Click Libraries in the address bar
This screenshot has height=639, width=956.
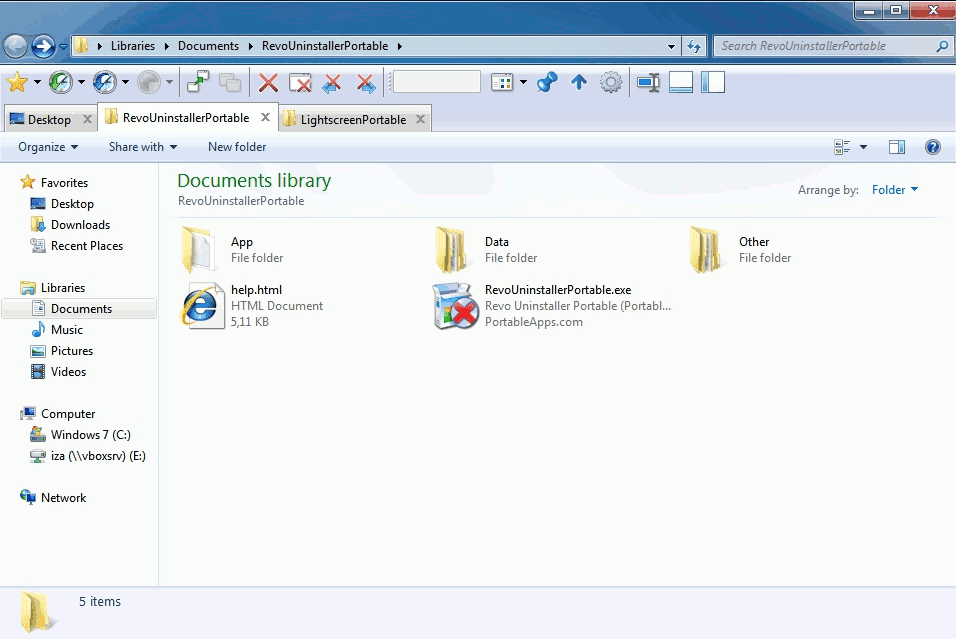click(133, 46)
